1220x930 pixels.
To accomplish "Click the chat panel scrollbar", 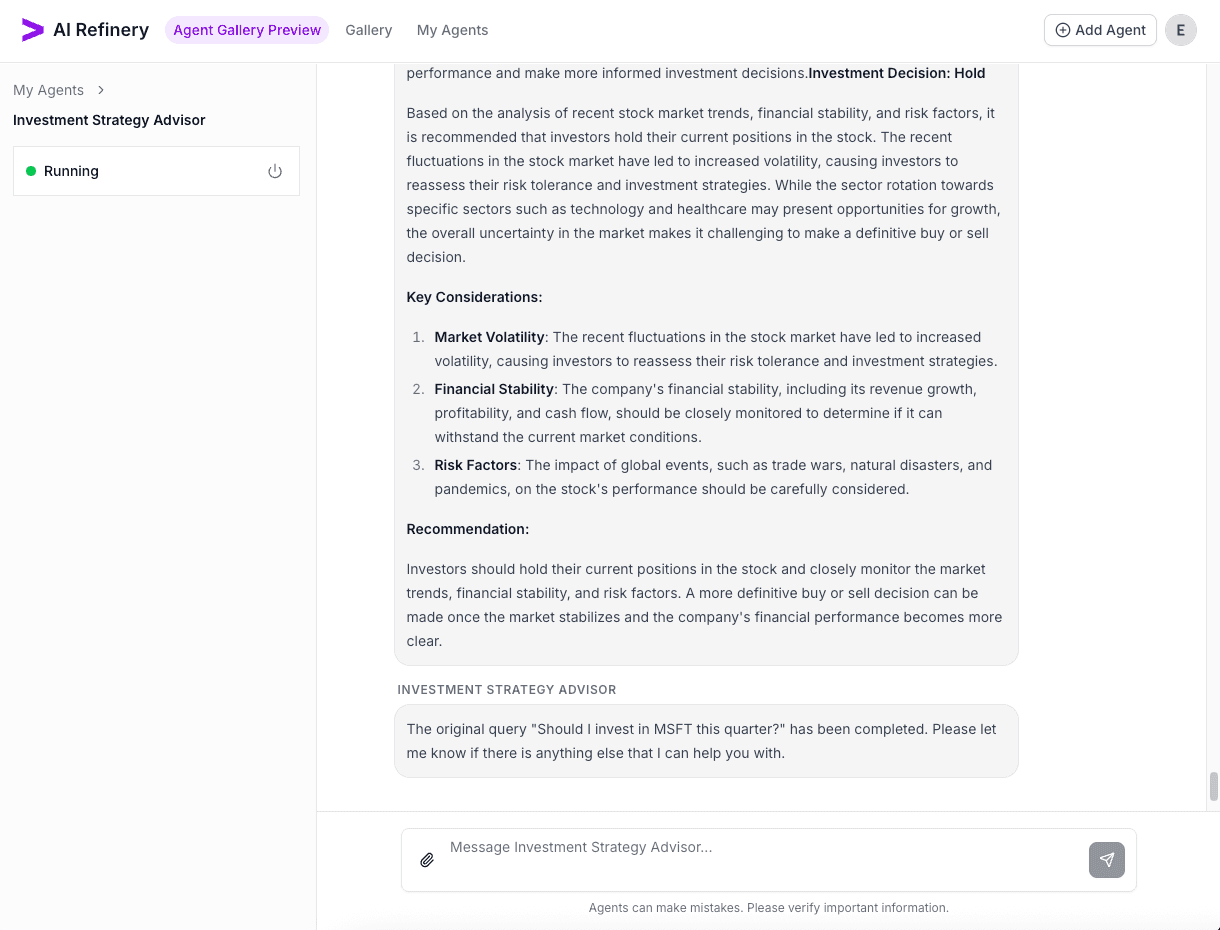I will click(x=1211, y=787).
